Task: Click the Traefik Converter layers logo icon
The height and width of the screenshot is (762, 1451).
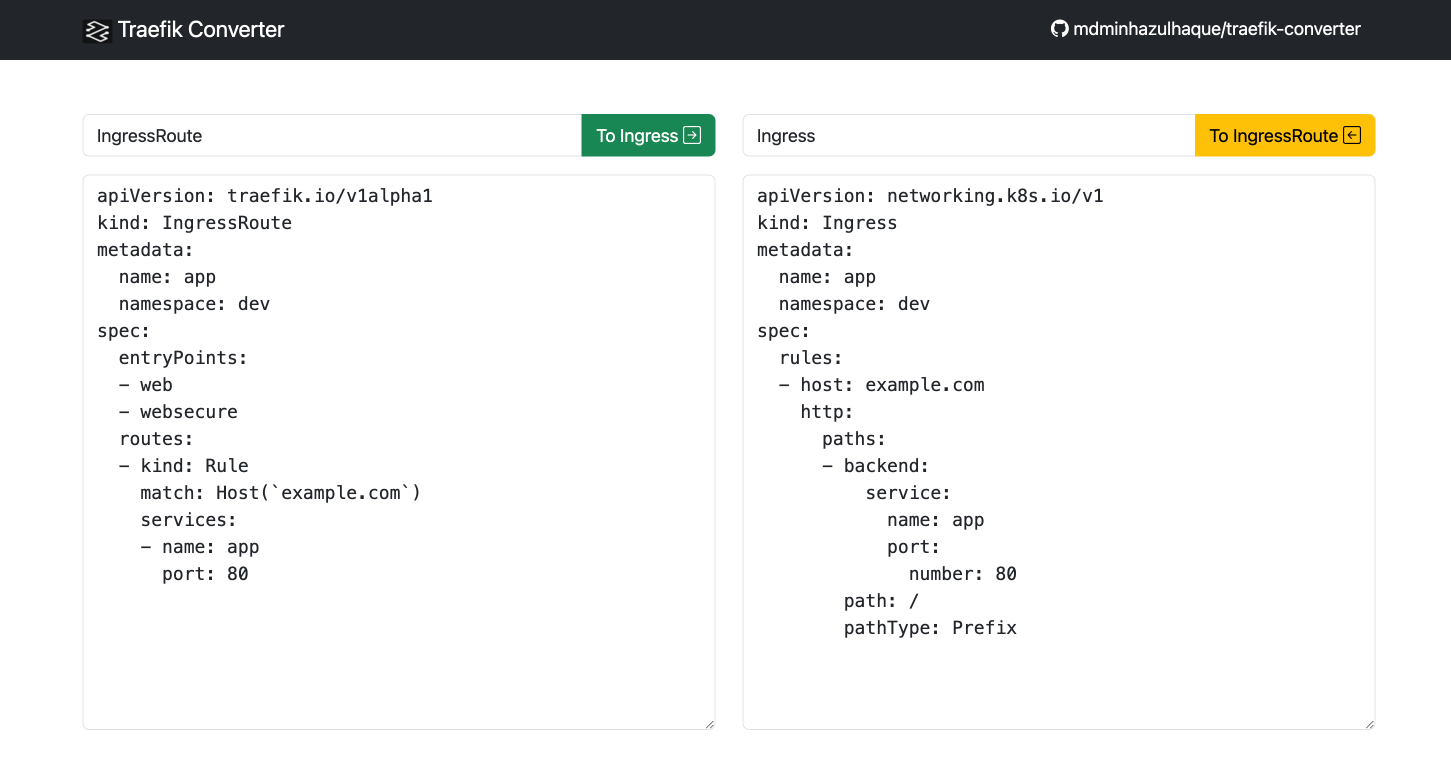Action: click(96, 30)
